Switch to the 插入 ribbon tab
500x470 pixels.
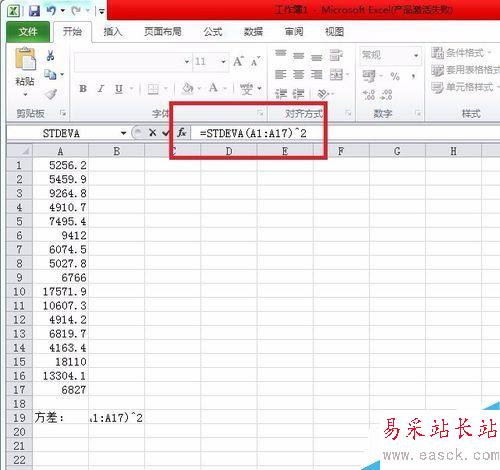(x=113, y=32)
